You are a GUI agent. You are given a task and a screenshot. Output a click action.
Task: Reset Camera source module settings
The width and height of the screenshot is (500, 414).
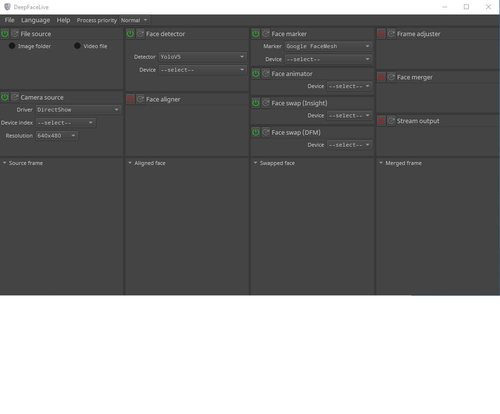tap(15, 97)
